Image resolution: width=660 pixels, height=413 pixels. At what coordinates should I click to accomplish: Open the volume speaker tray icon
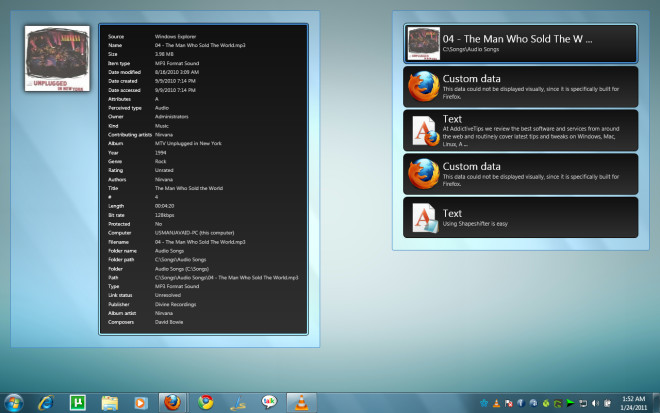point(595,403)
